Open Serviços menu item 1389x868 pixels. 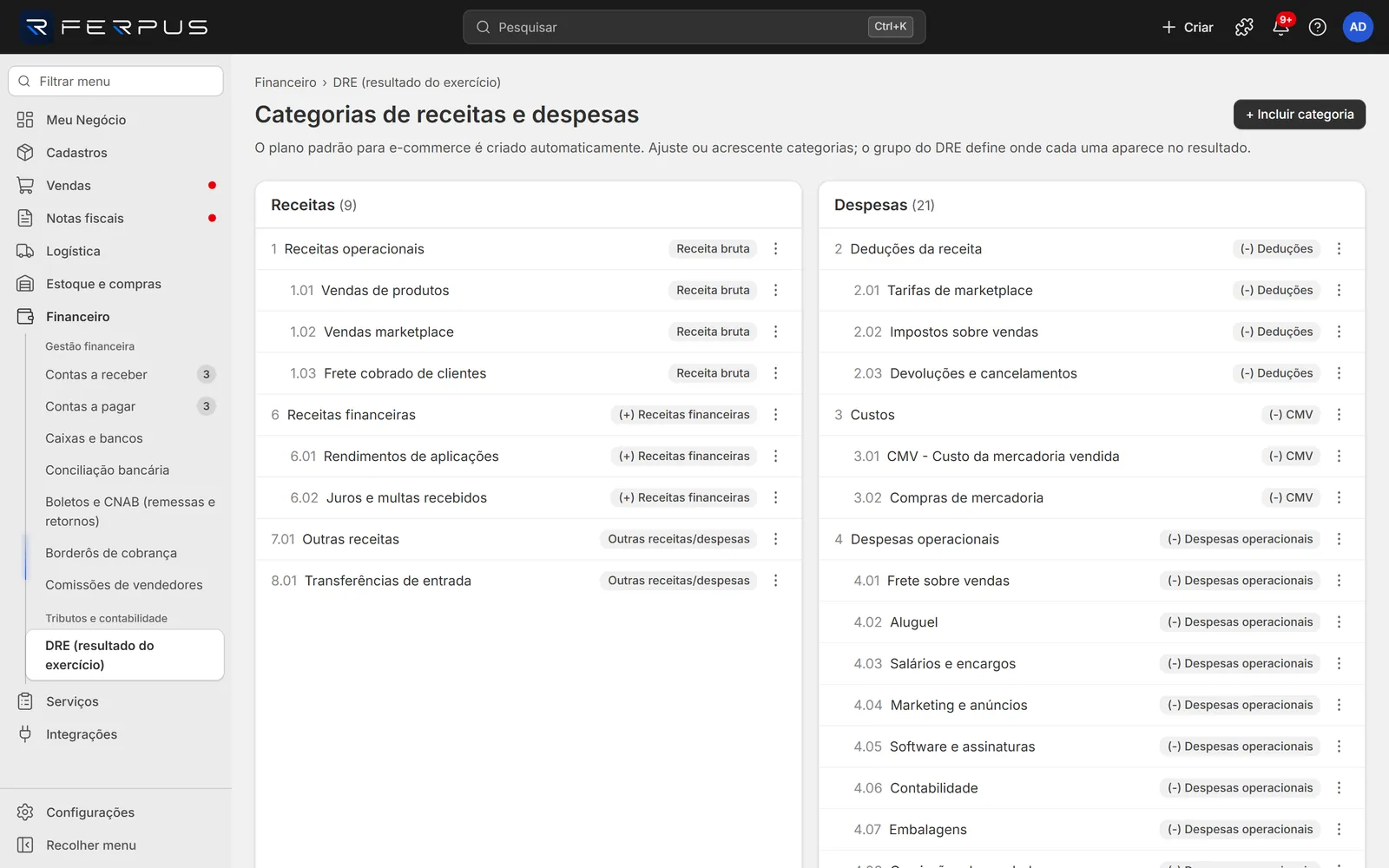coord(116,701)
